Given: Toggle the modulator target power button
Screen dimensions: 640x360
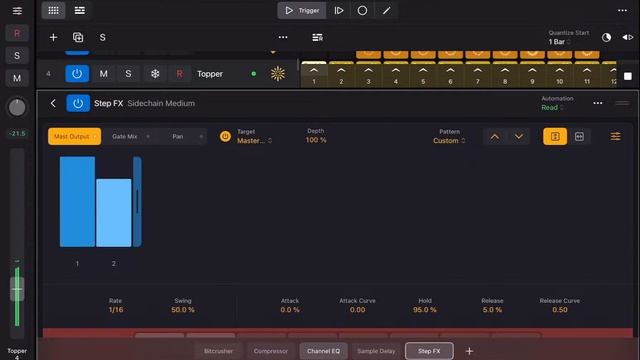Looking at the screenshot, I should [225, 136].
